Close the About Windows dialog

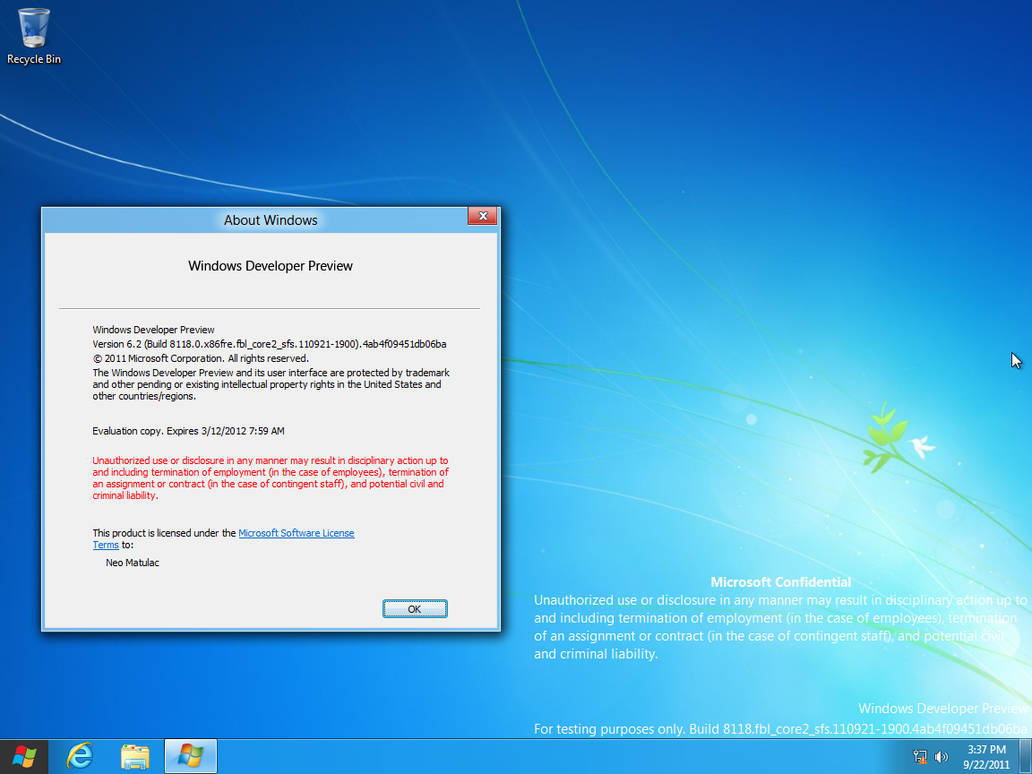click(482, 216)
